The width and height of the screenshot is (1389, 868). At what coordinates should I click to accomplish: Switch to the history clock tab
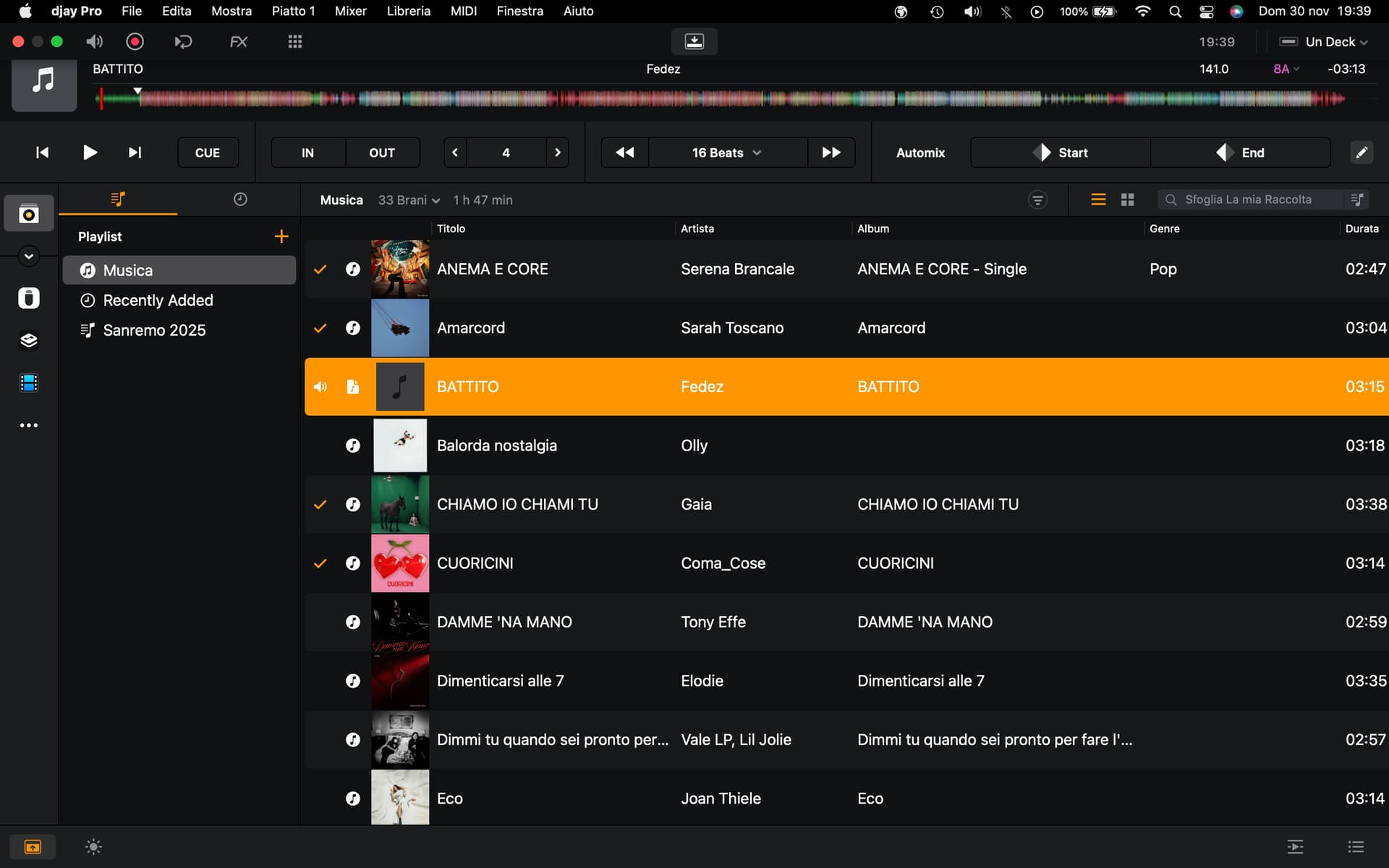(240, 200)
